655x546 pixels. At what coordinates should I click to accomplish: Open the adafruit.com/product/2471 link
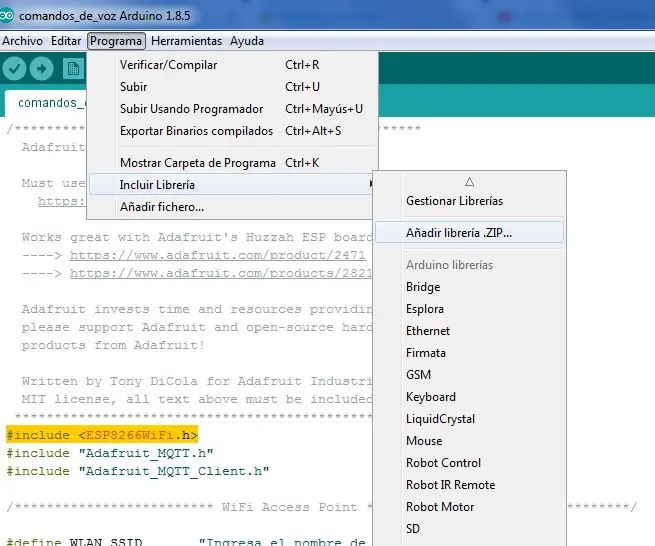tap(218, 255)
